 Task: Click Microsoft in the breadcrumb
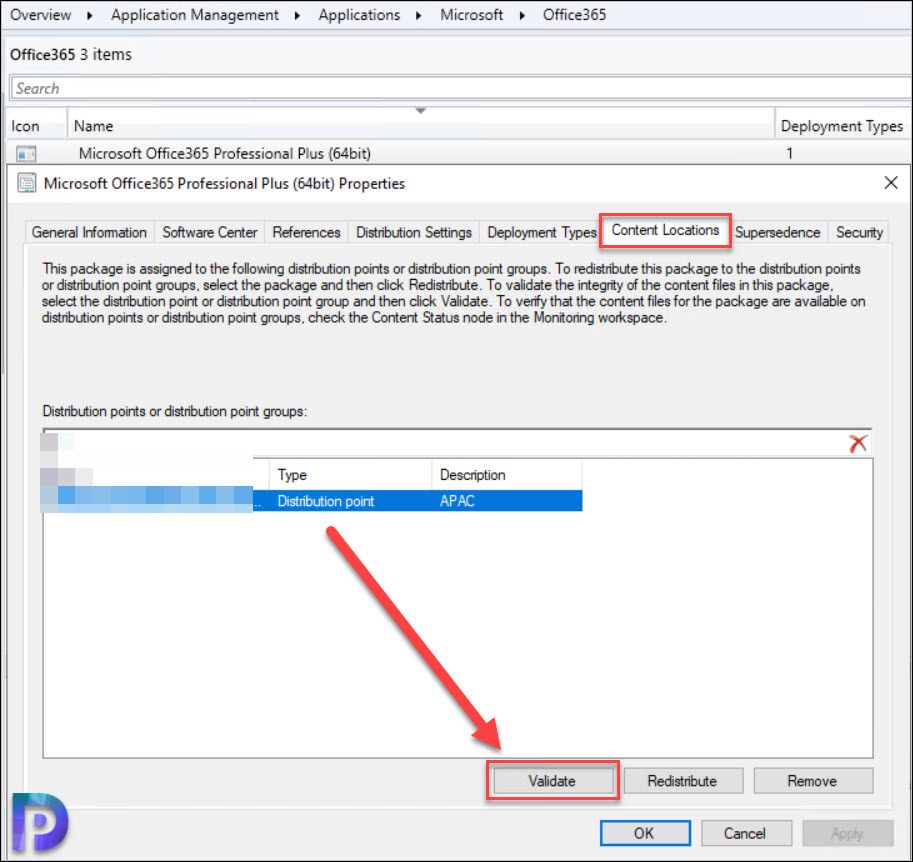[x=472, y=15]
